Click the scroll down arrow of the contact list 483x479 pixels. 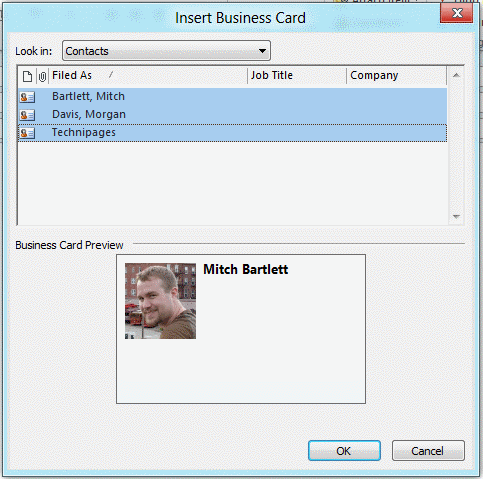click(456, 217)
